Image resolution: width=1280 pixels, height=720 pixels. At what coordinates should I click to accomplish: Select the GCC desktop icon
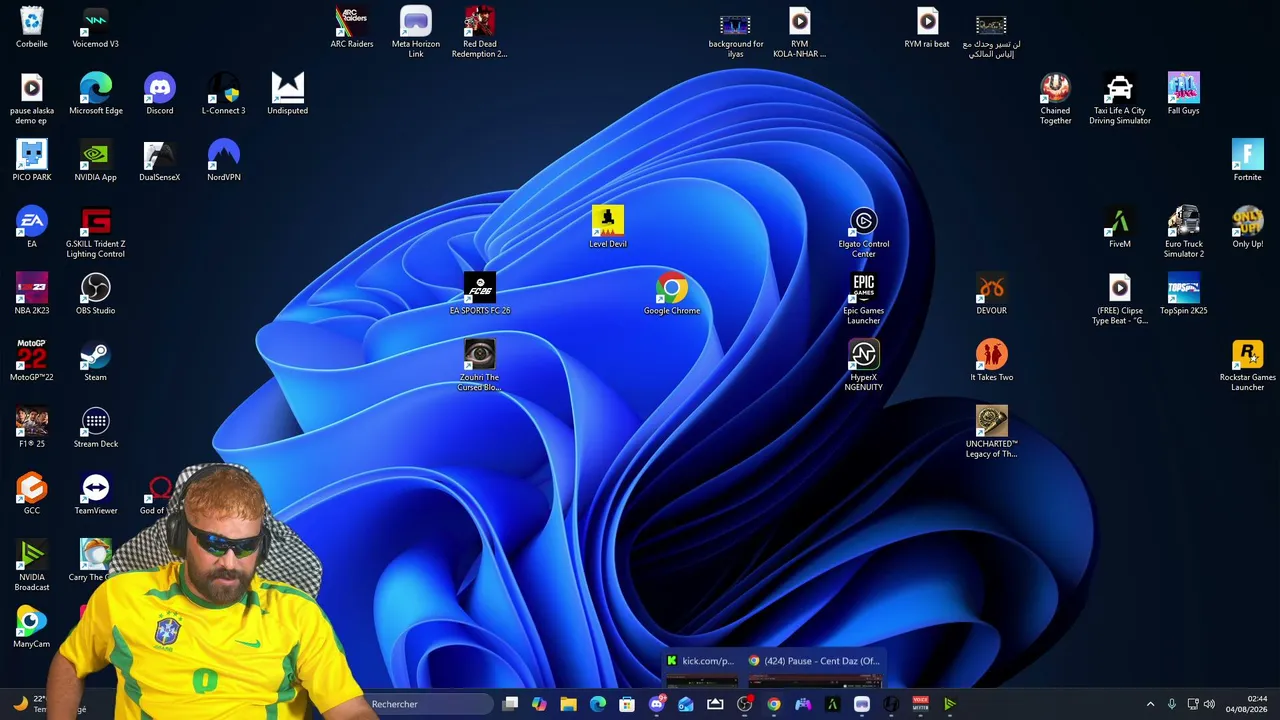pyautogui.click(x=32, y=494)
